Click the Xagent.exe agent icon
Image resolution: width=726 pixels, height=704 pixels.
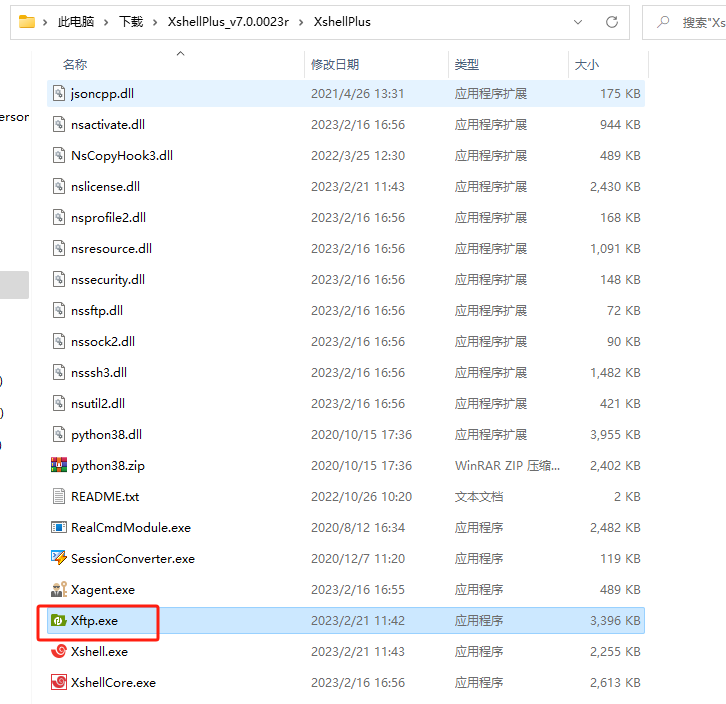click(x=59, y=589)
